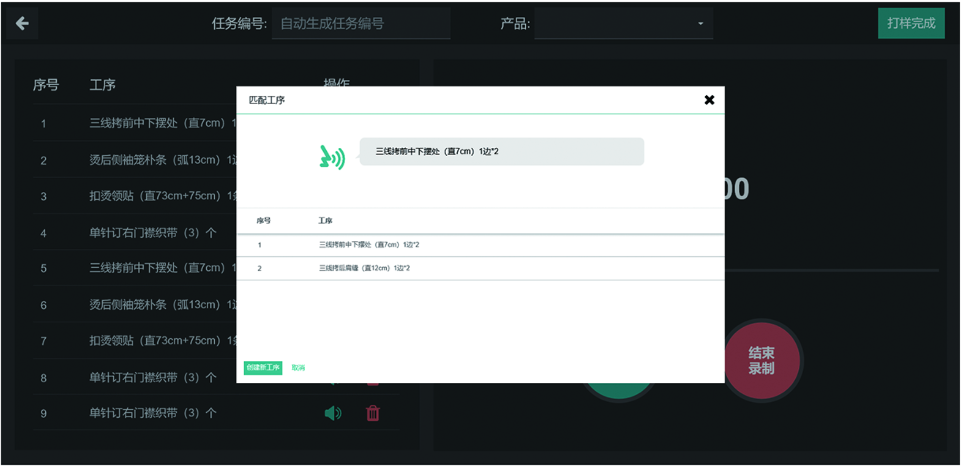Click the 工序 header in dialog table

point(325,220)
